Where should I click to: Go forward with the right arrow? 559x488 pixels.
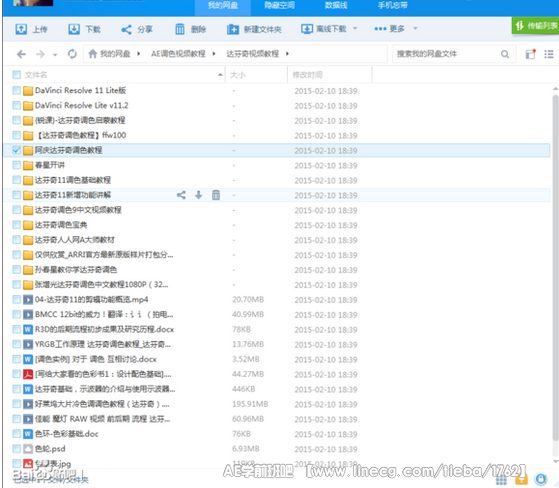pos(40,54)
